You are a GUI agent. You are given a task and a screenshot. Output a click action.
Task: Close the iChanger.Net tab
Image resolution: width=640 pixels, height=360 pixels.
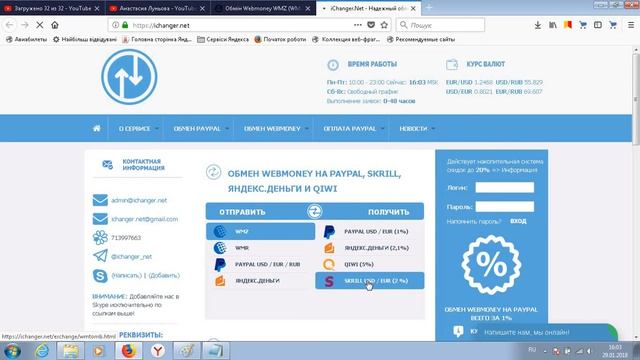[413, 8]
